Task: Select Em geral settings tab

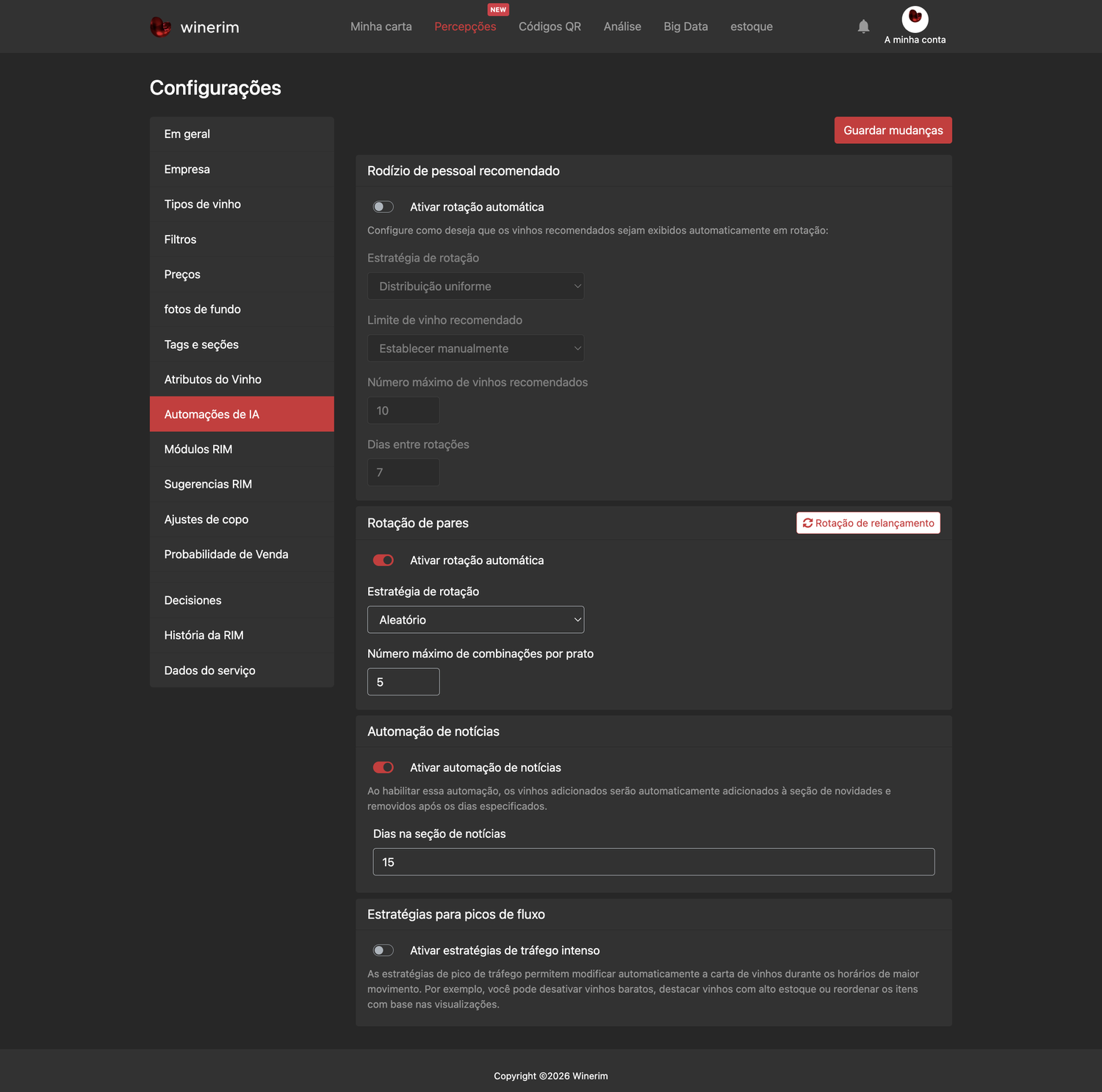Action: pos(242,134)
